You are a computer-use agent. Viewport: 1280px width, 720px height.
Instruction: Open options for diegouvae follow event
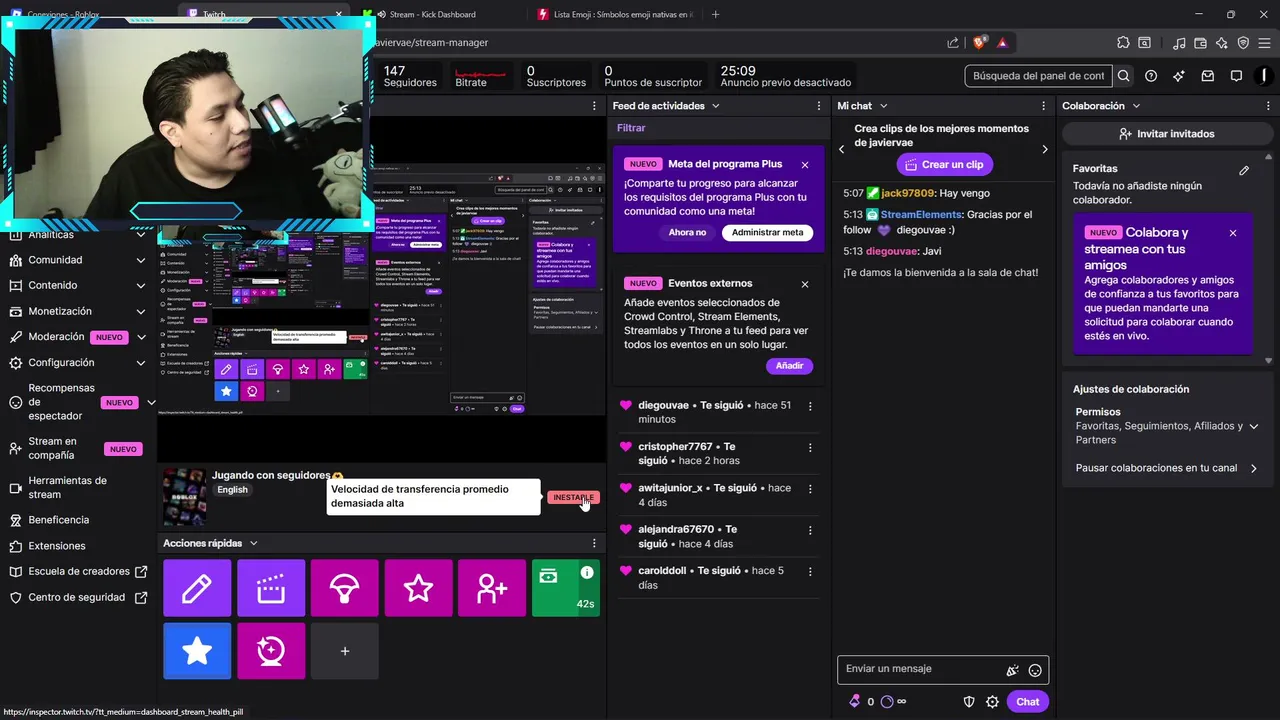click(x=810, y=406)
